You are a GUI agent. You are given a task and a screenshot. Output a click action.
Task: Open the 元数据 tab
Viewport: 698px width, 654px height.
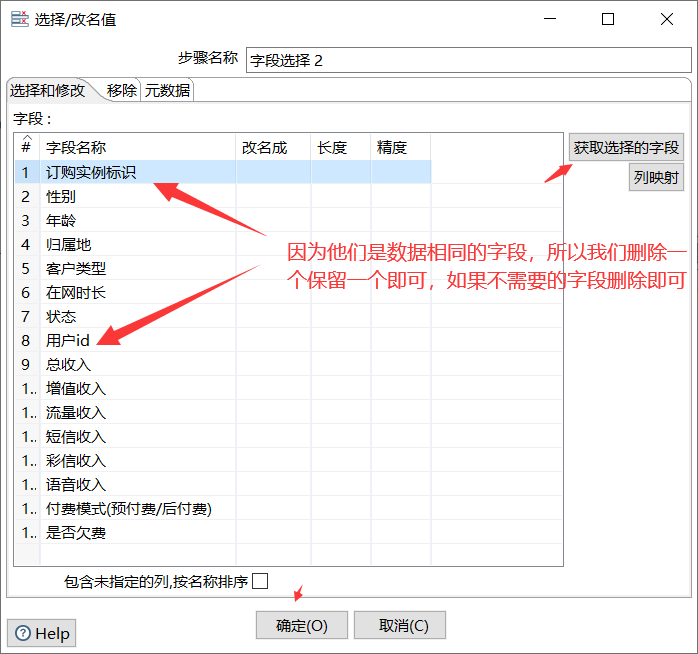(x=167, y=90)
